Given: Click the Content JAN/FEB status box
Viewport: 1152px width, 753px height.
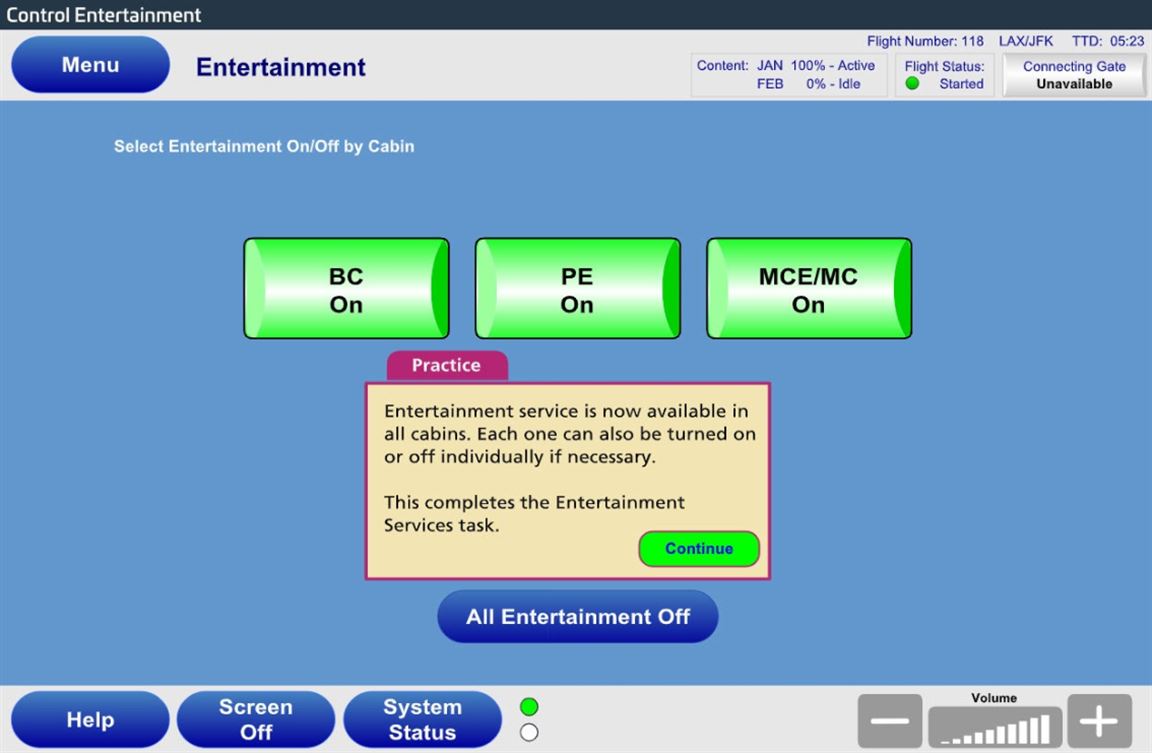Looking at the screenshot, I should tap(788, 75).
